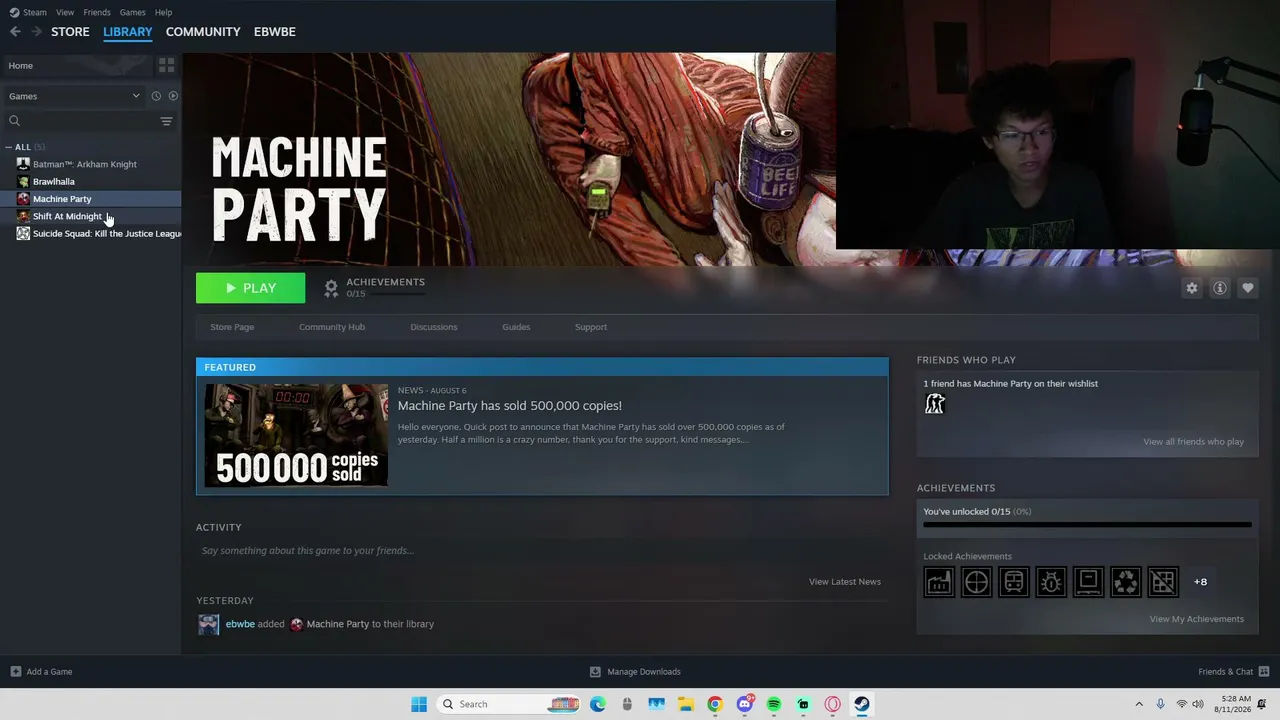Select the Batman: Arkham Knight game icon
Viewport: 1280px width, 720px height.
click(23, 164)
